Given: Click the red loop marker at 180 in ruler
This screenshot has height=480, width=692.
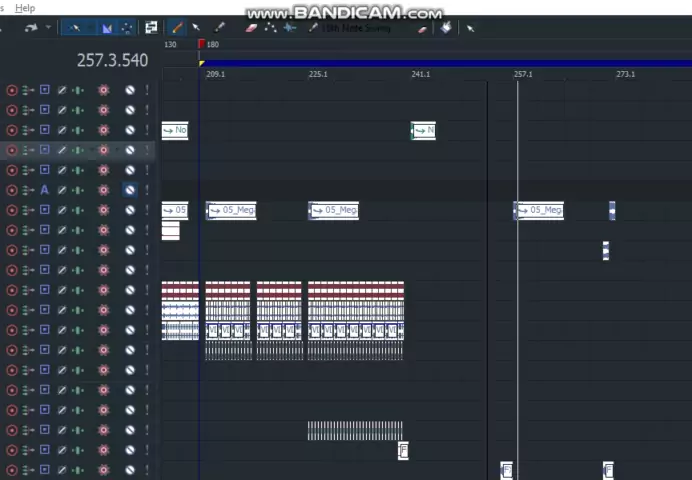Looking at the screenshot, I should click(202, 44).
